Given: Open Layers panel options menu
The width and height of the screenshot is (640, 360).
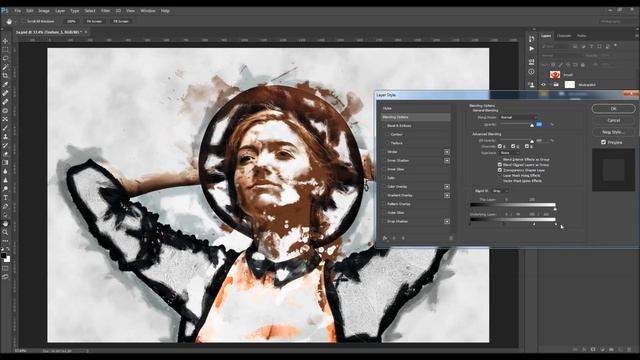Looking at the screenshot, I should [637, 36].
